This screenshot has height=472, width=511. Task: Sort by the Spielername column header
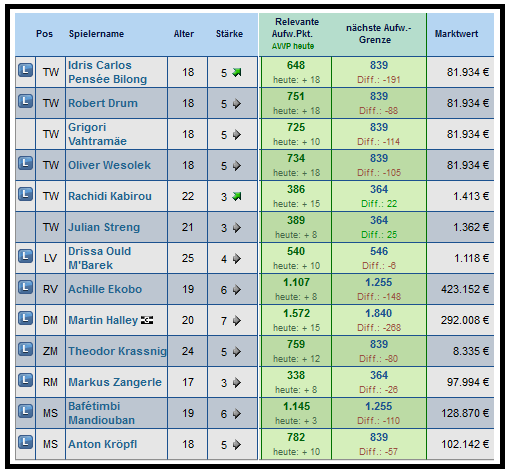(x=96, y=34)
